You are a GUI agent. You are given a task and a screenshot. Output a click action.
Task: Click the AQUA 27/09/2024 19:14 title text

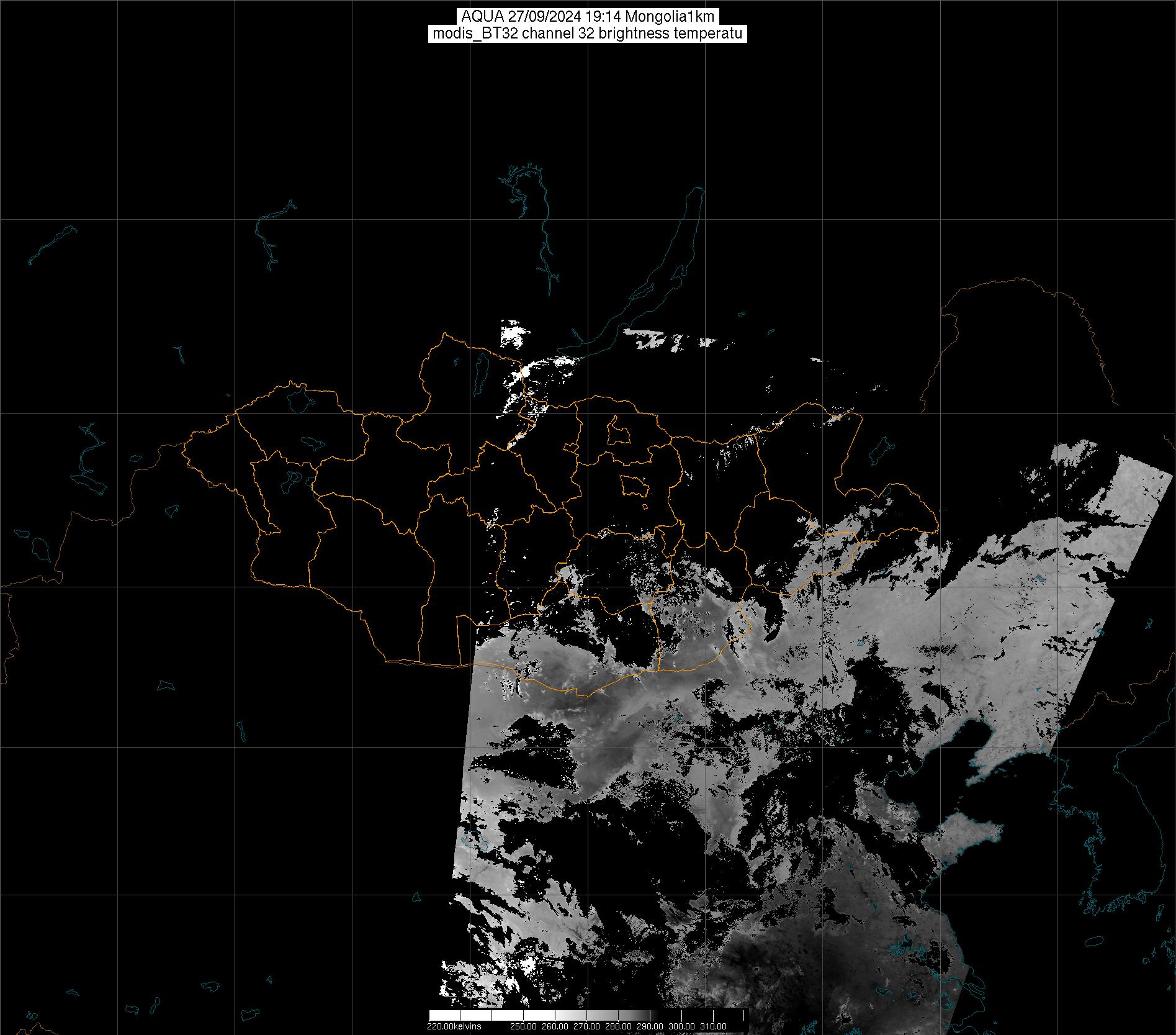[x=587, y=17]
